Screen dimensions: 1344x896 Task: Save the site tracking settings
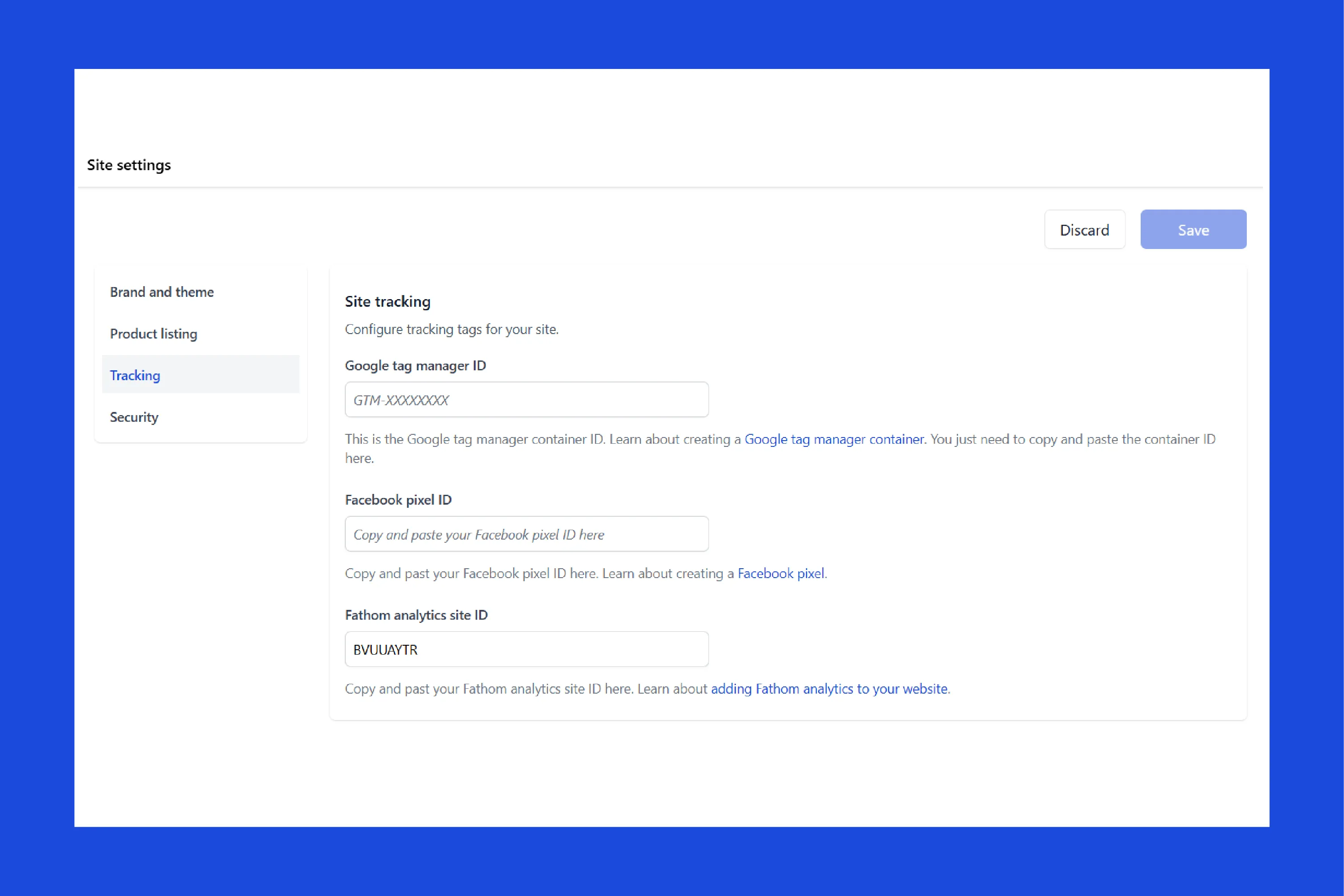click(1193, 230)
